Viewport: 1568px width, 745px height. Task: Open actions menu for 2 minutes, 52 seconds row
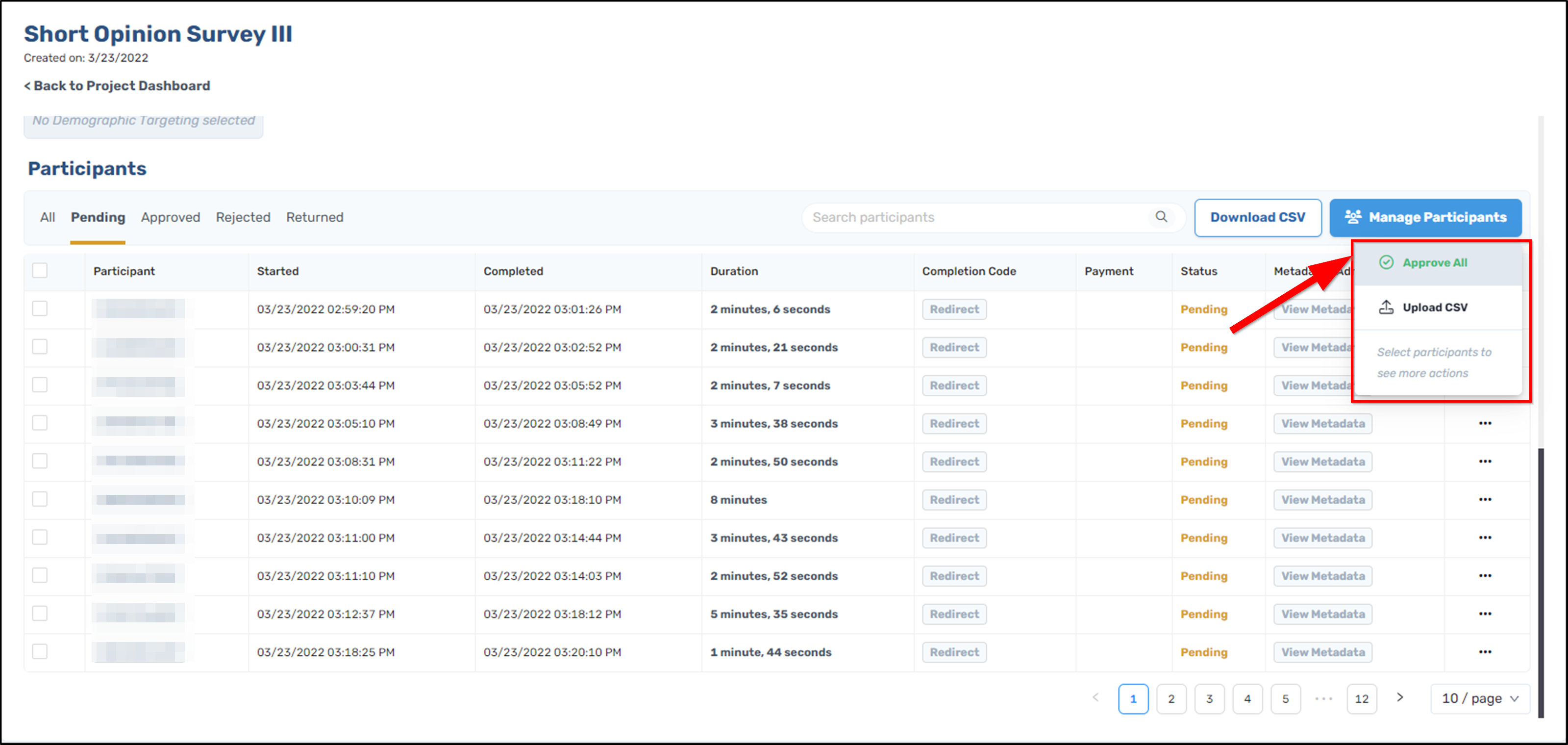point(1485,576)
